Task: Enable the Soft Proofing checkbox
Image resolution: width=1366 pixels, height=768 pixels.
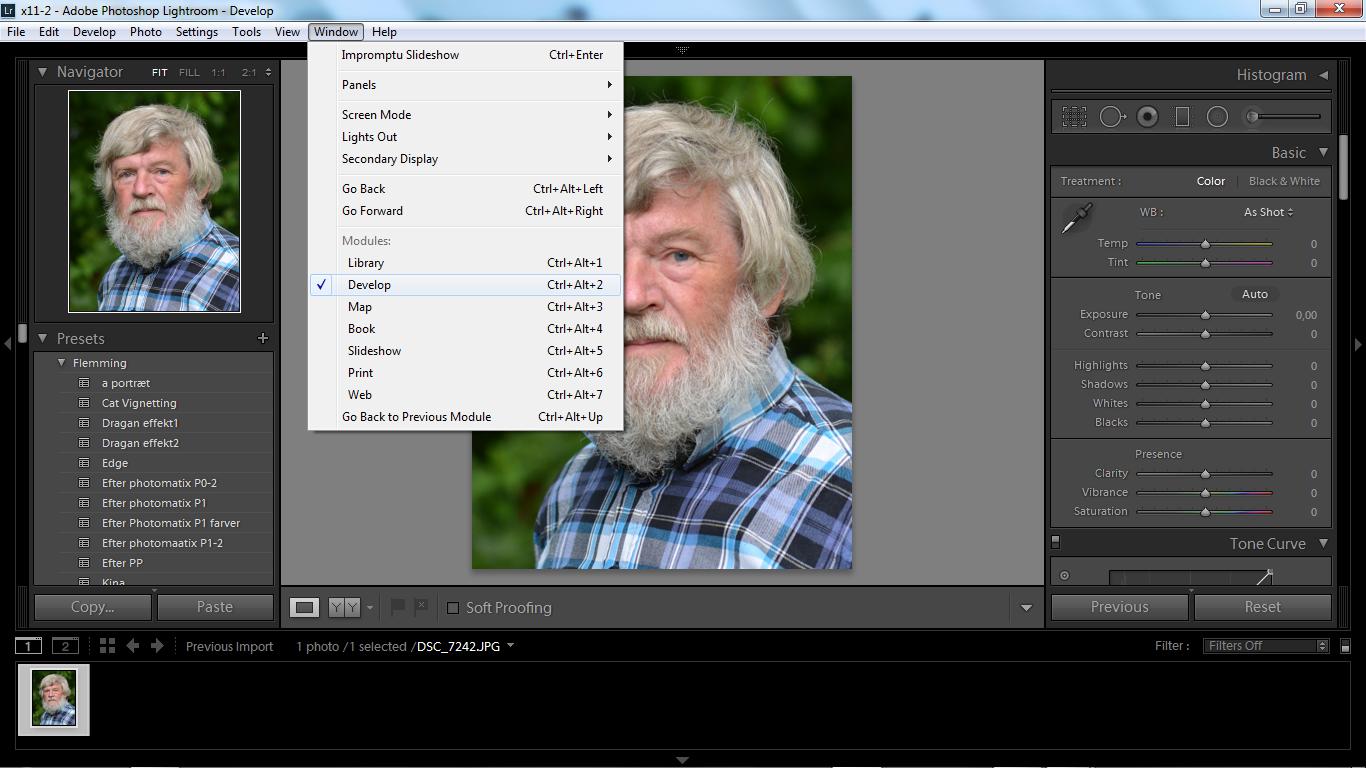Action: [453, 608]
